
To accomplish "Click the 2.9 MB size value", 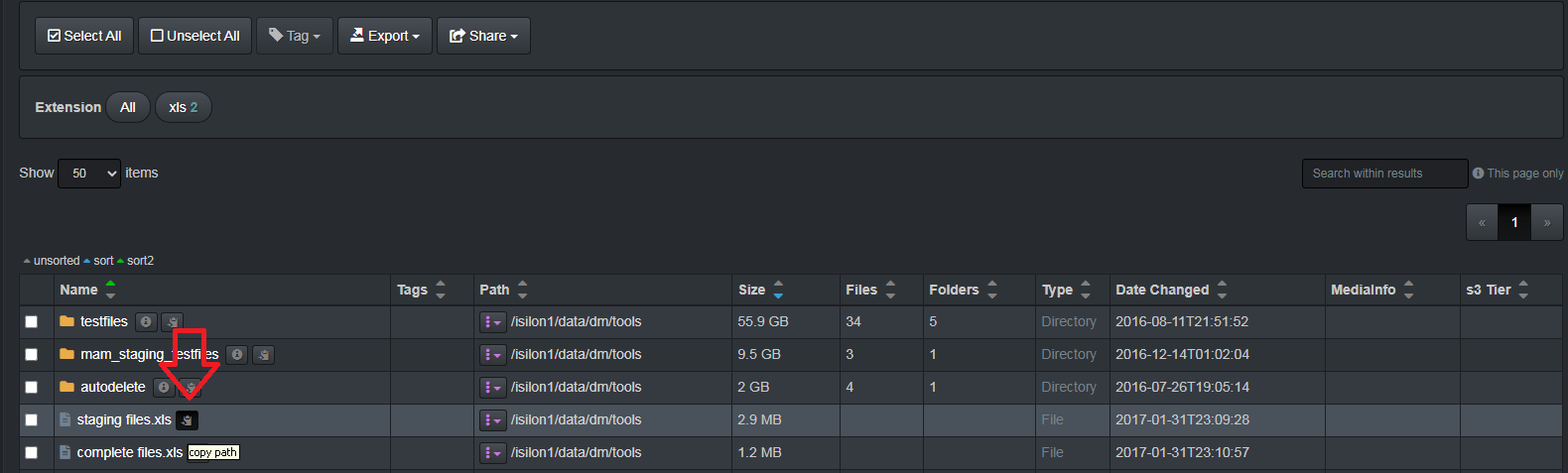I will coord(759,419).
